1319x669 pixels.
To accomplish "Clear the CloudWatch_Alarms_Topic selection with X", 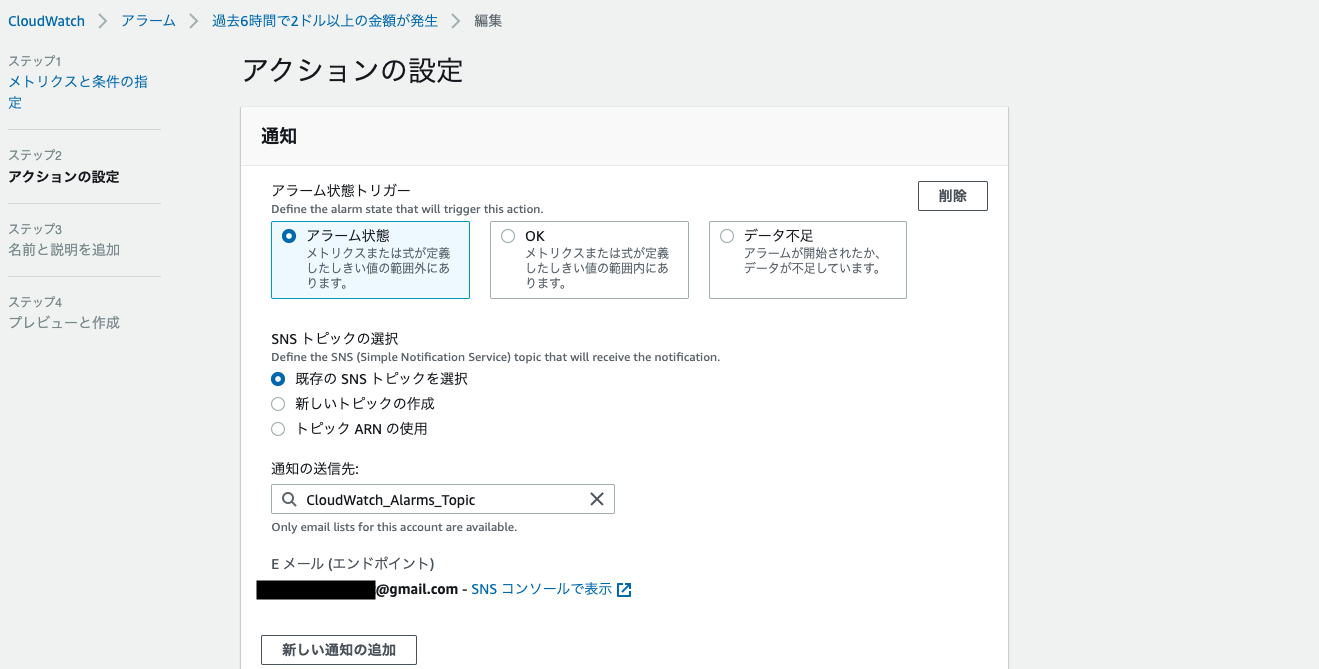I will pos(597,499).
